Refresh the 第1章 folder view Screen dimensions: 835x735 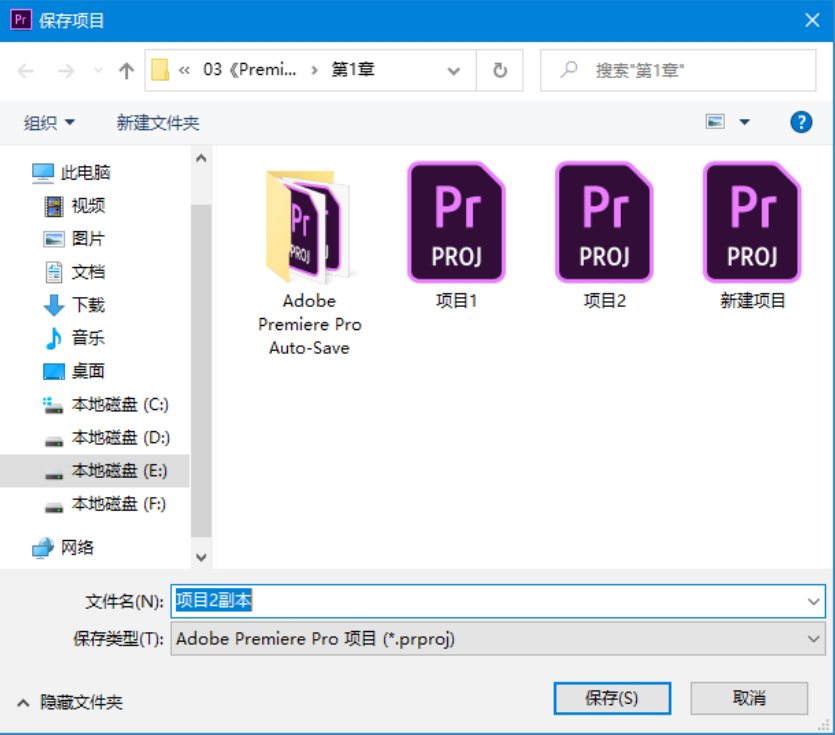tap(500, 71)
